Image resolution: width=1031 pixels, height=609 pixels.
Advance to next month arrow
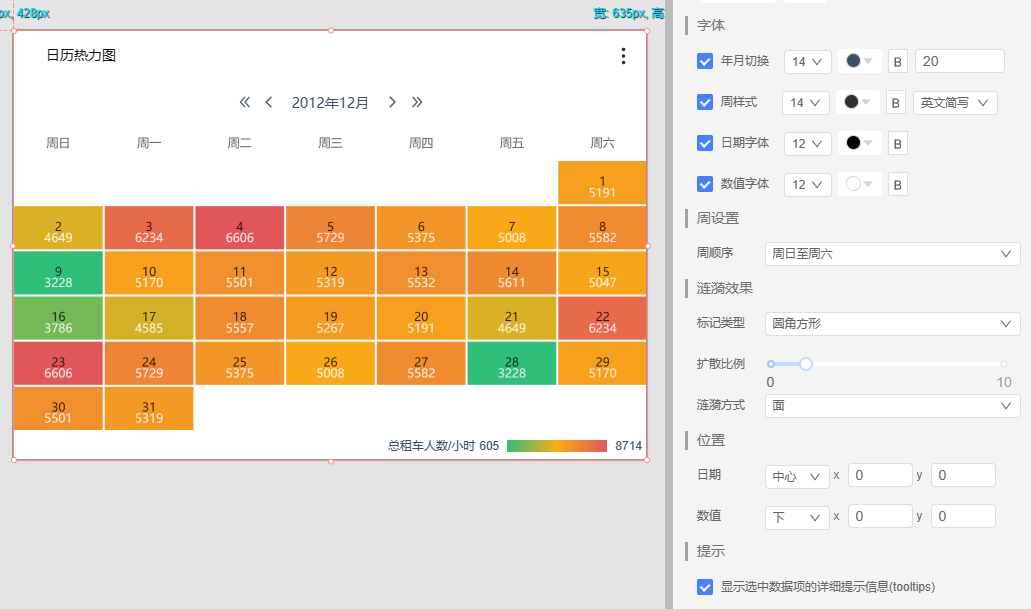392,102
